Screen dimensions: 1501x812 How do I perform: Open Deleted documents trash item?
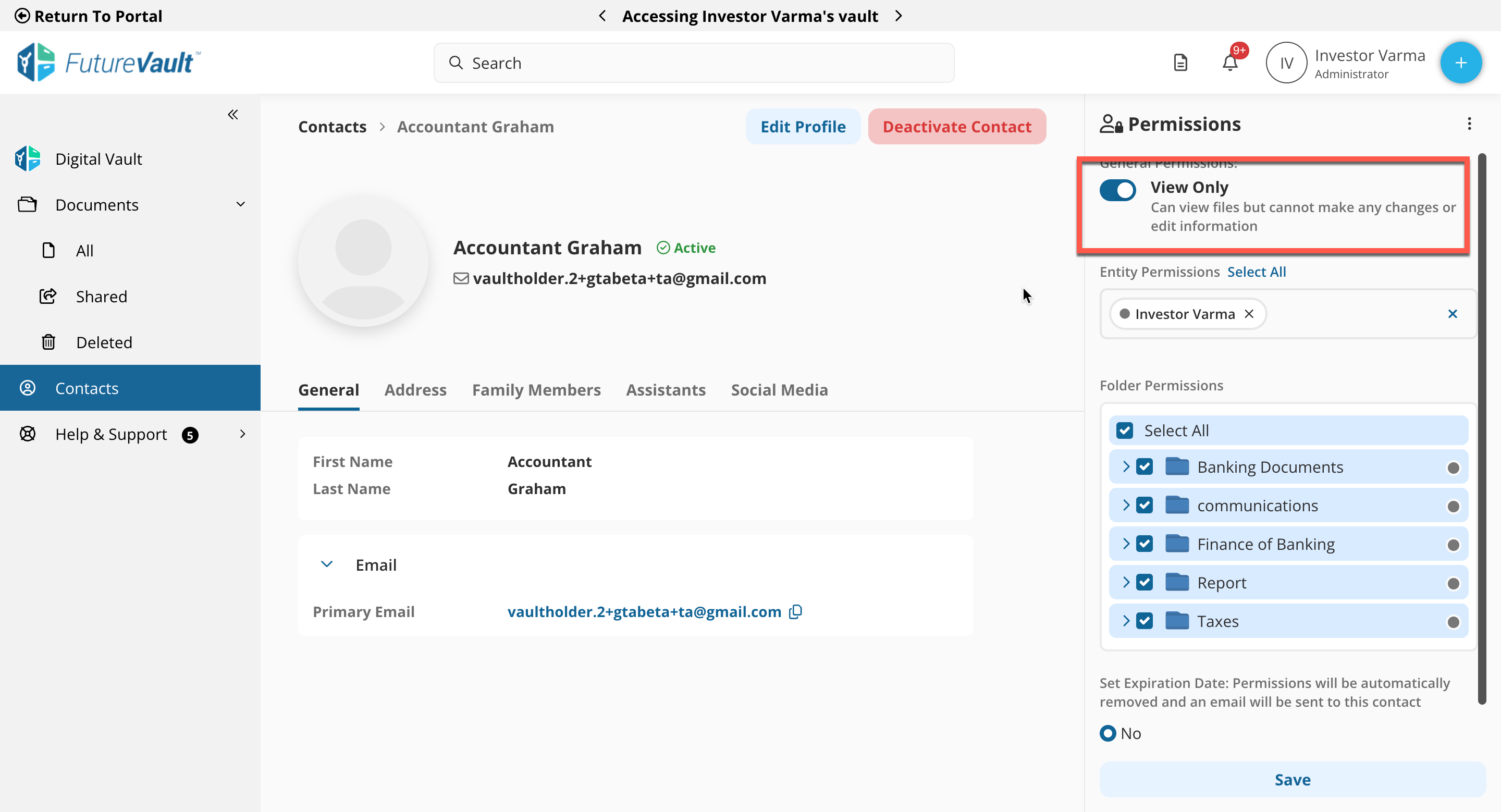coord(104,342)
